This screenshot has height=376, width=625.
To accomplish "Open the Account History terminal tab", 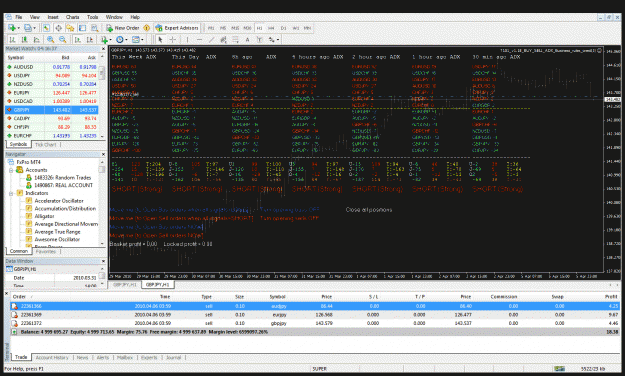I will pyautogui.click(x=52, y=358).
